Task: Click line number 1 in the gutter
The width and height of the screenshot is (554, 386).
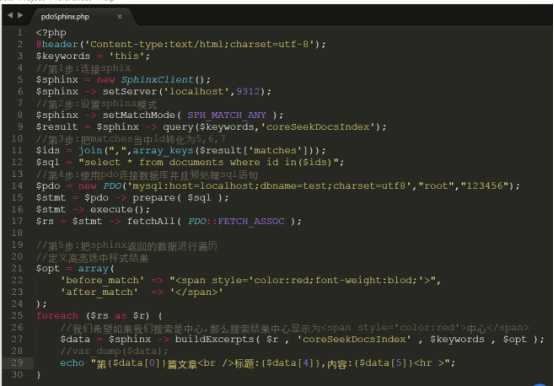Action: point(20,32)
